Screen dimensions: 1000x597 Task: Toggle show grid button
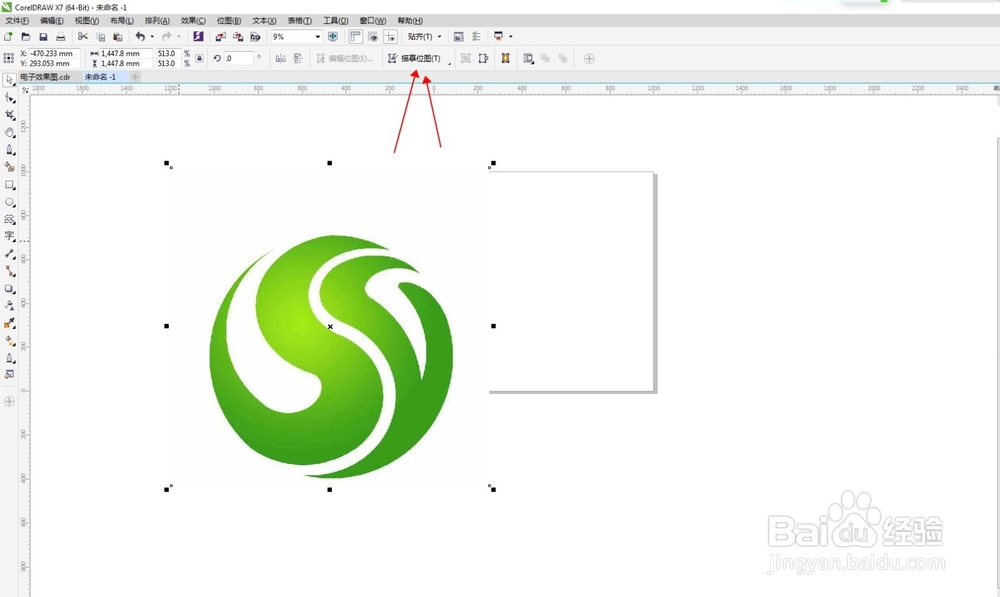373,36
